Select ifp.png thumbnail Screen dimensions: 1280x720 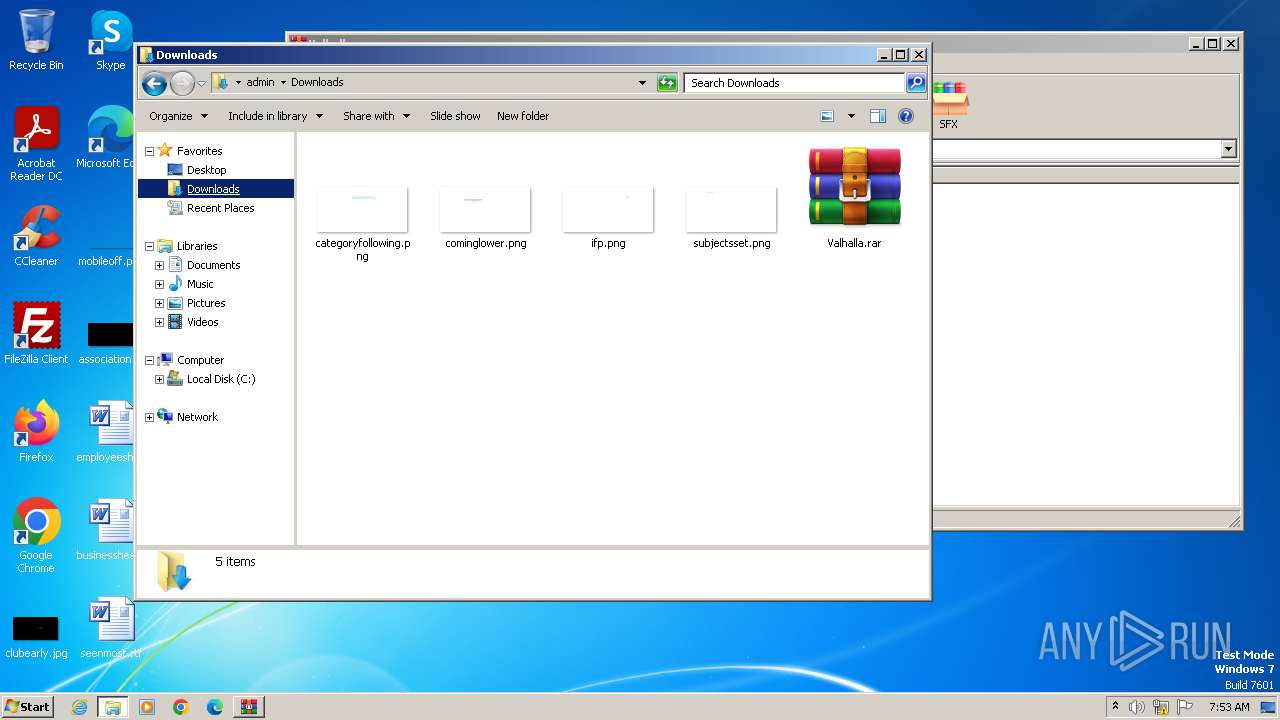coord(608,209)
